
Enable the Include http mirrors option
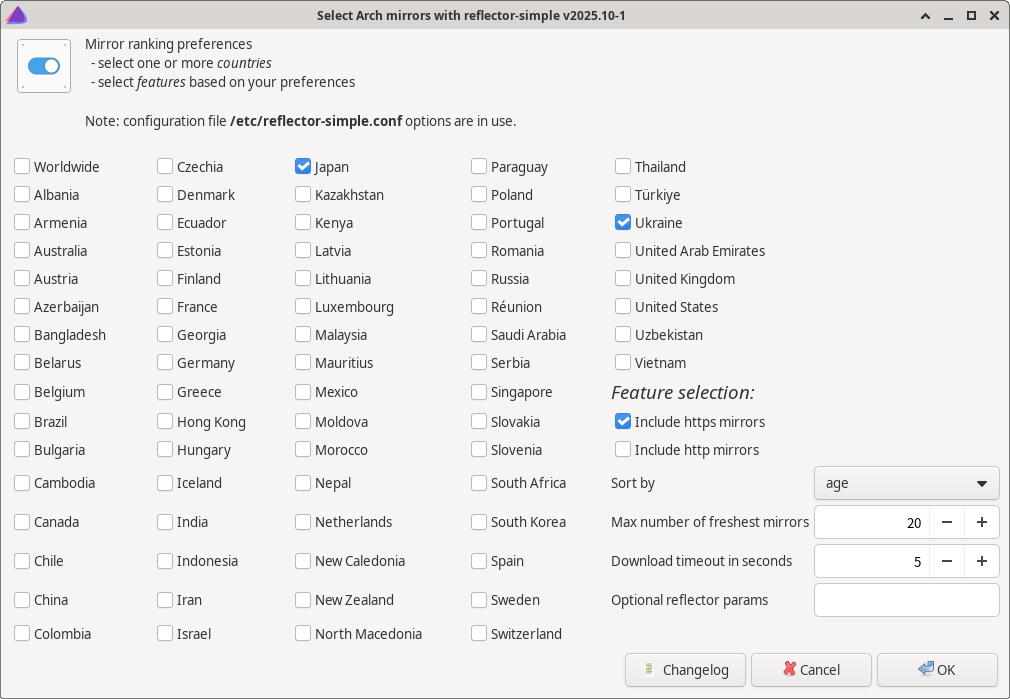tap(623, 450)
